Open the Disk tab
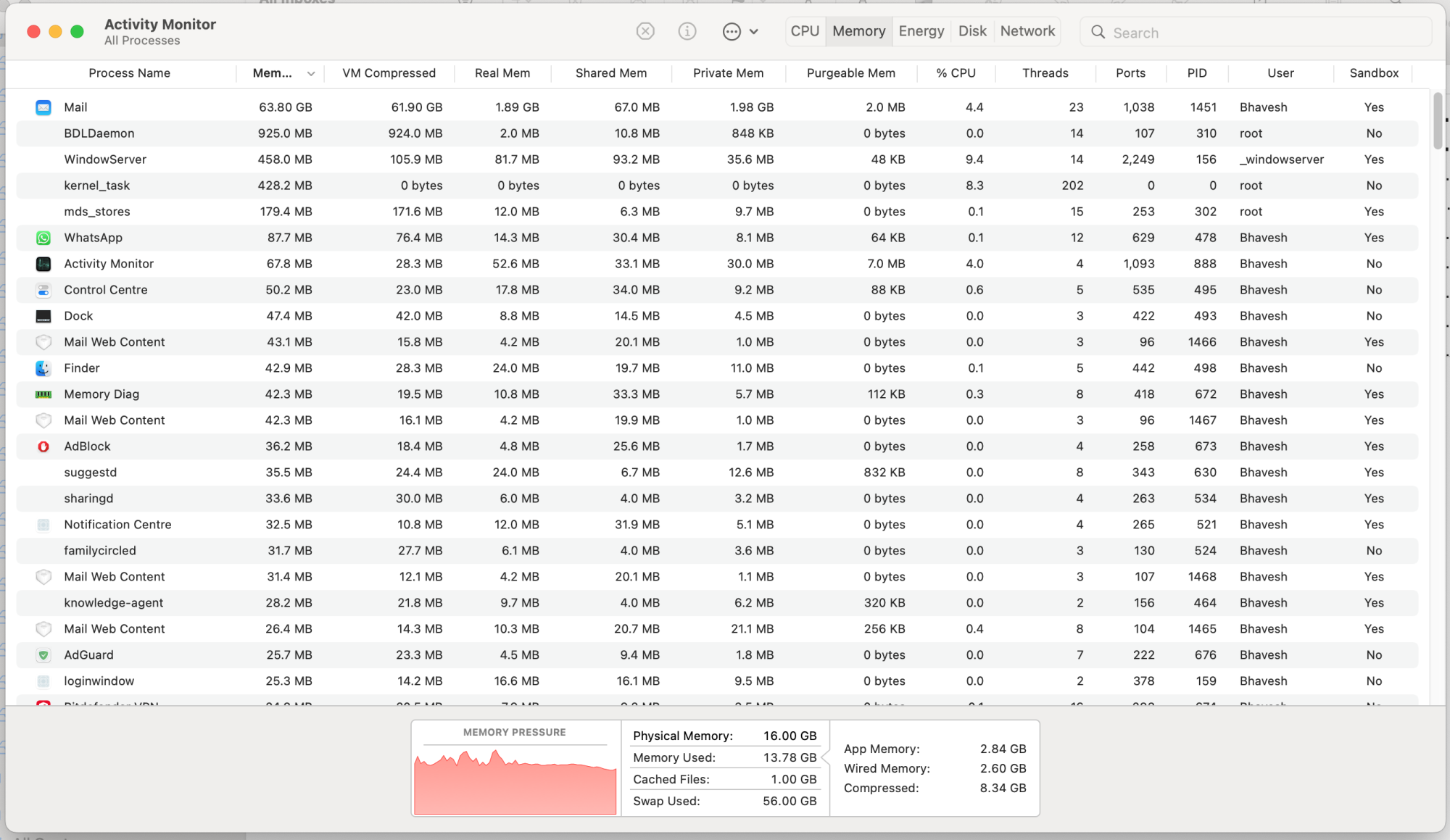 [x=972, y=31]
